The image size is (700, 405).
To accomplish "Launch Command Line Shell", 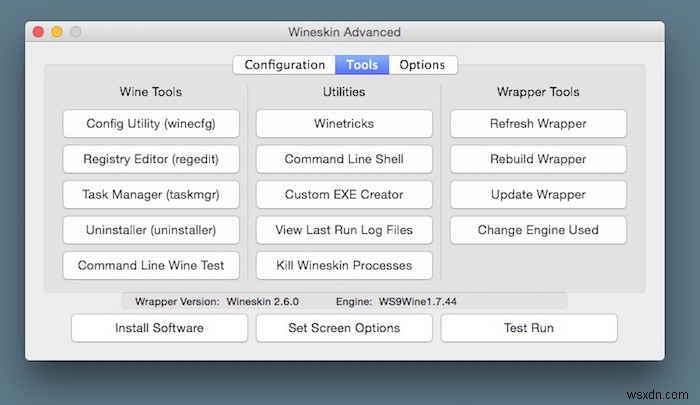I will pos(344,159).
